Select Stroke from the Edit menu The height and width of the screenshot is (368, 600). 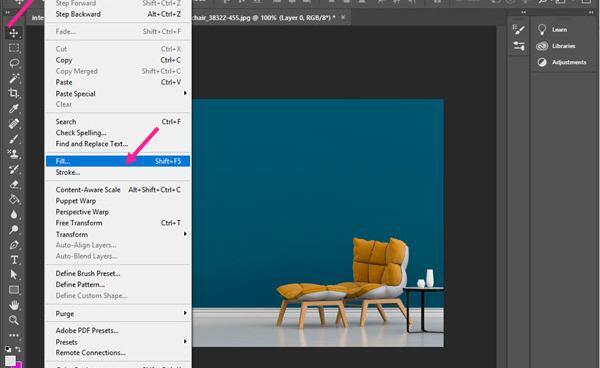point(118,172)
